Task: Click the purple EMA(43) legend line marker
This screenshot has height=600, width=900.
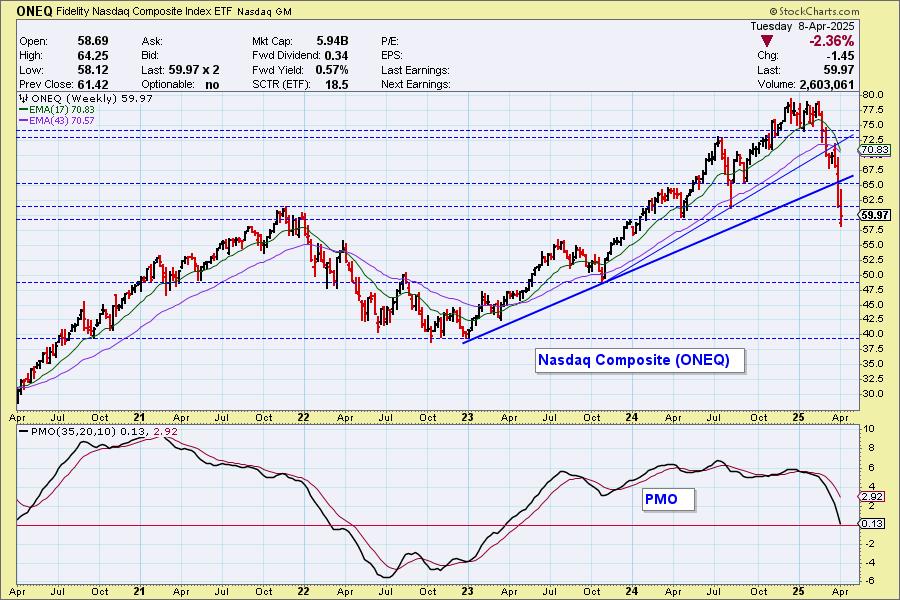Action: tap(24, 121)
